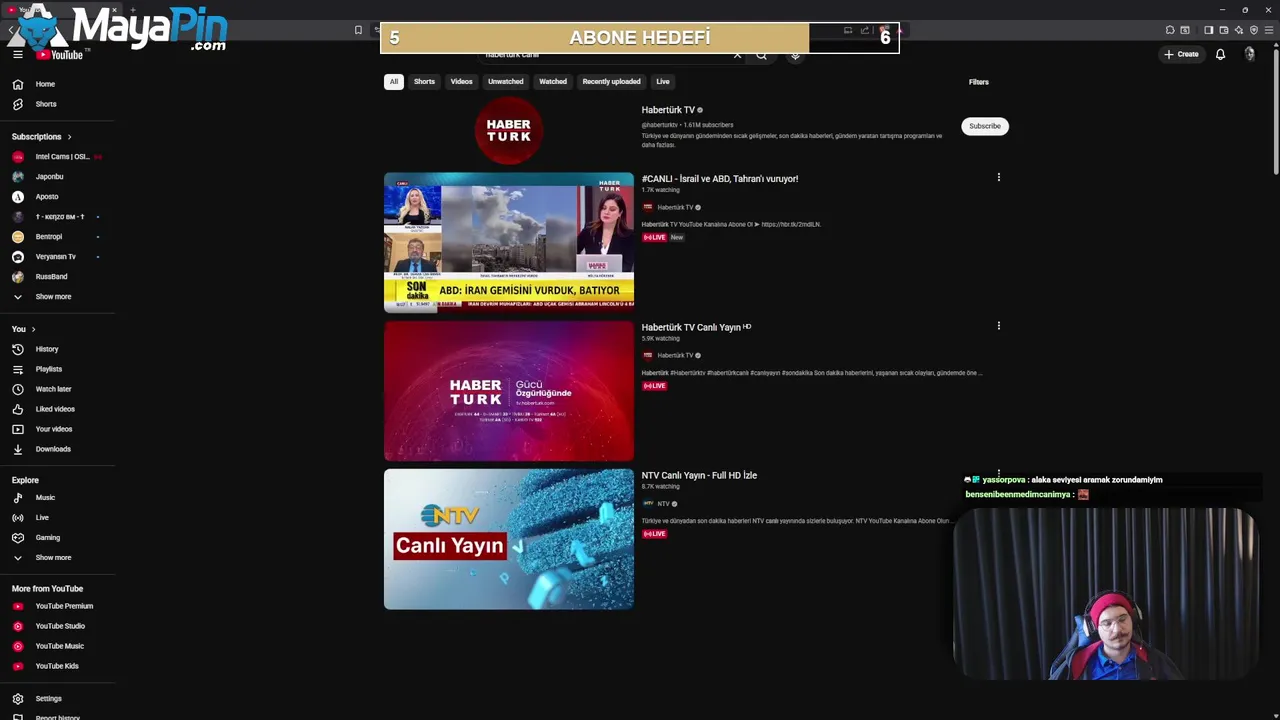Open browser extensions puzzle icon
The image size is (1280, 720).
pyautogui.click(x=1169, y=30)
